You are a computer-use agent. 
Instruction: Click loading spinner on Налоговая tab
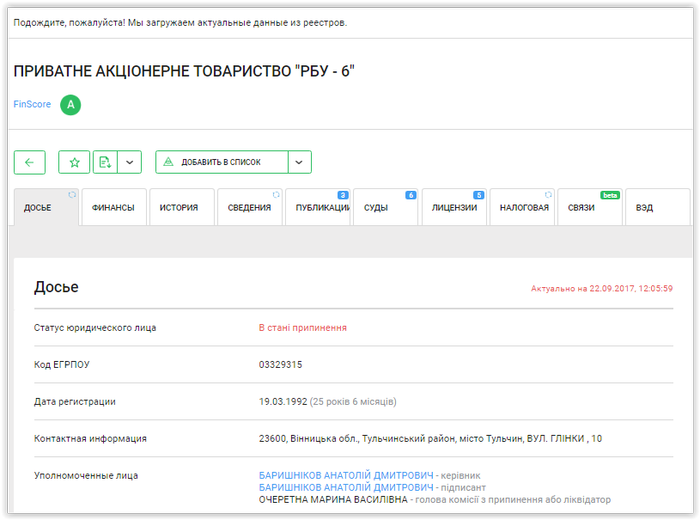coord(548,195)
